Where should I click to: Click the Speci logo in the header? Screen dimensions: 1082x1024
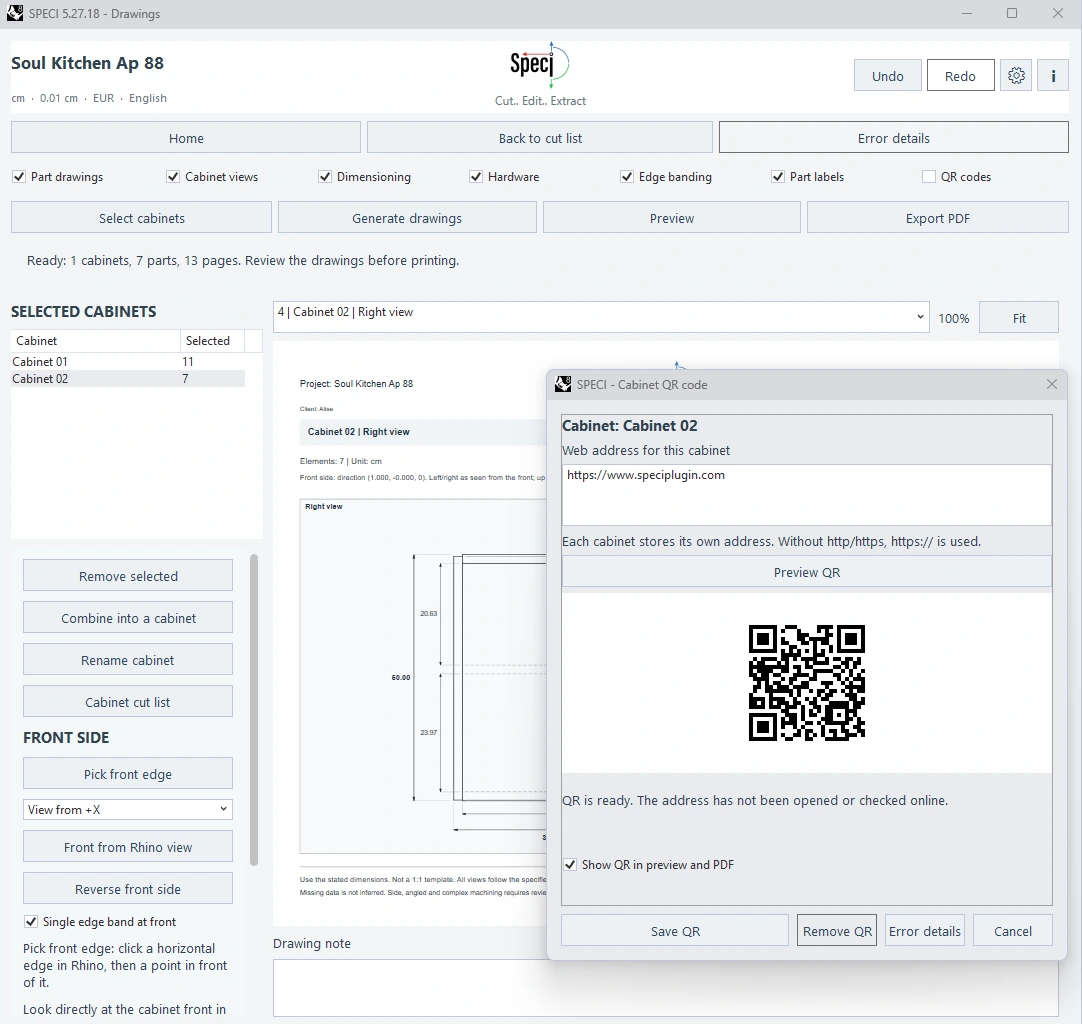click(x=540, y=64)
